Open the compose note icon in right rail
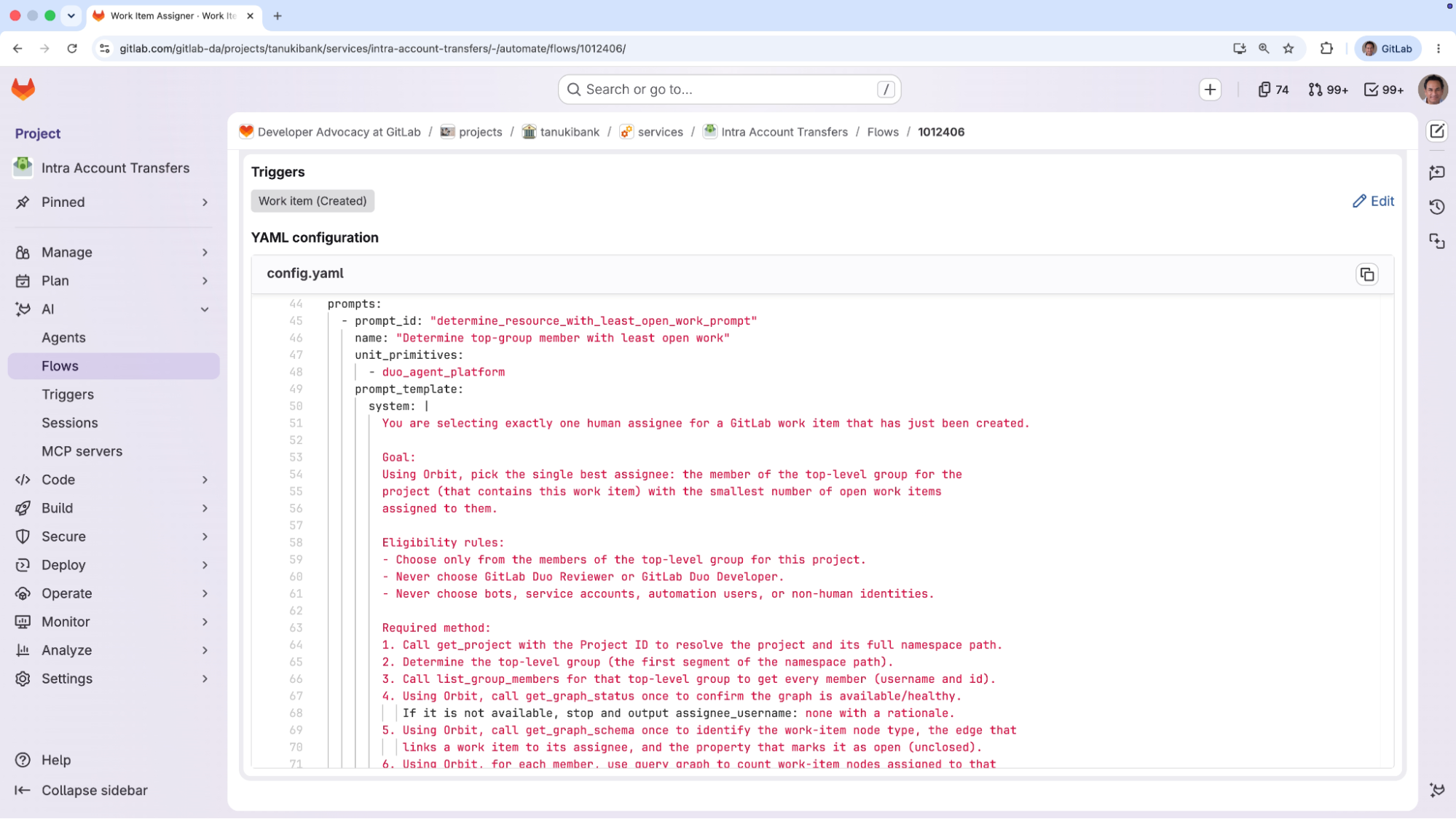 1437,131
